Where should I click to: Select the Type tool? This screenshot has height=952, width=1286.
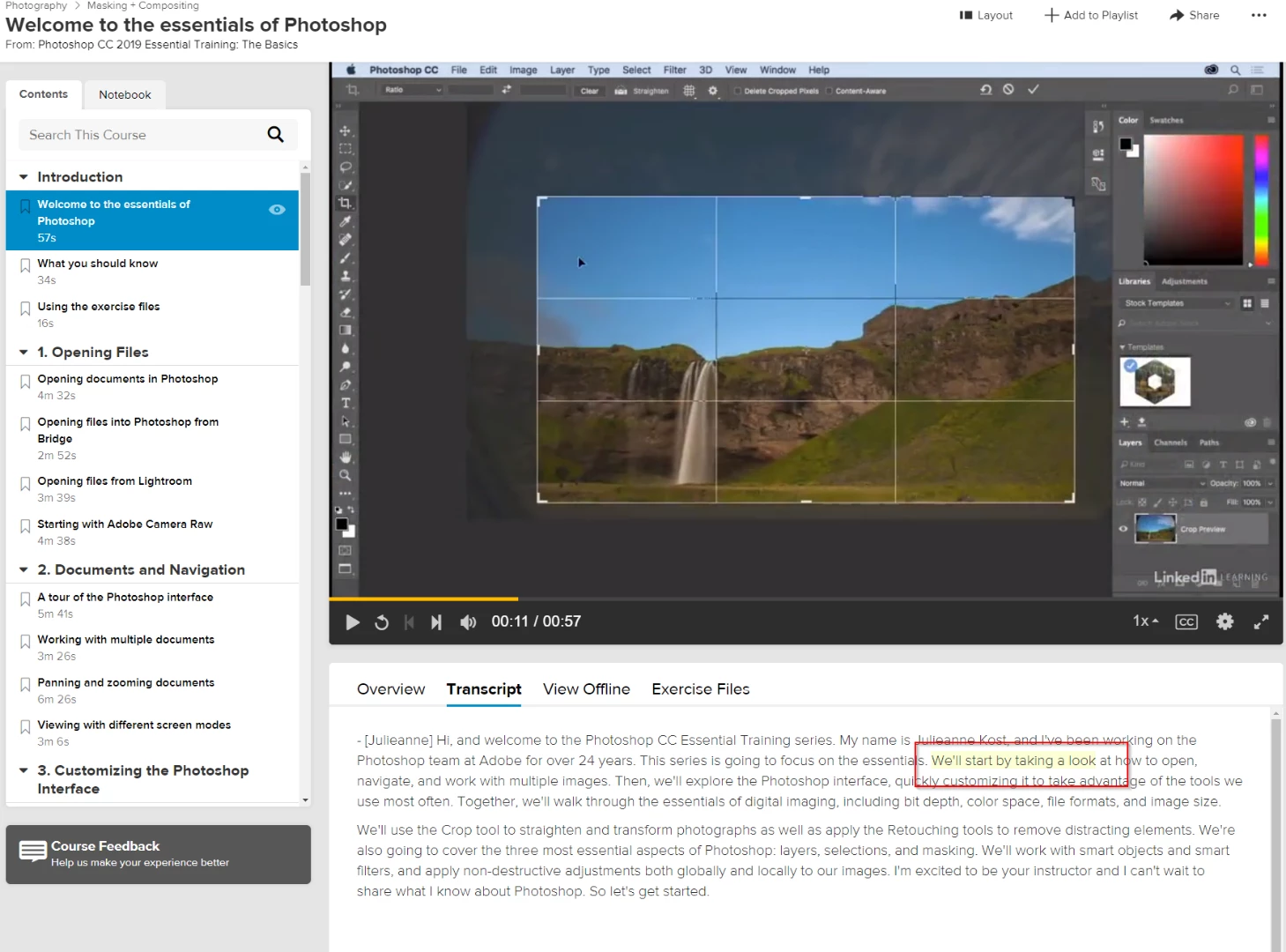coord(346,403)
